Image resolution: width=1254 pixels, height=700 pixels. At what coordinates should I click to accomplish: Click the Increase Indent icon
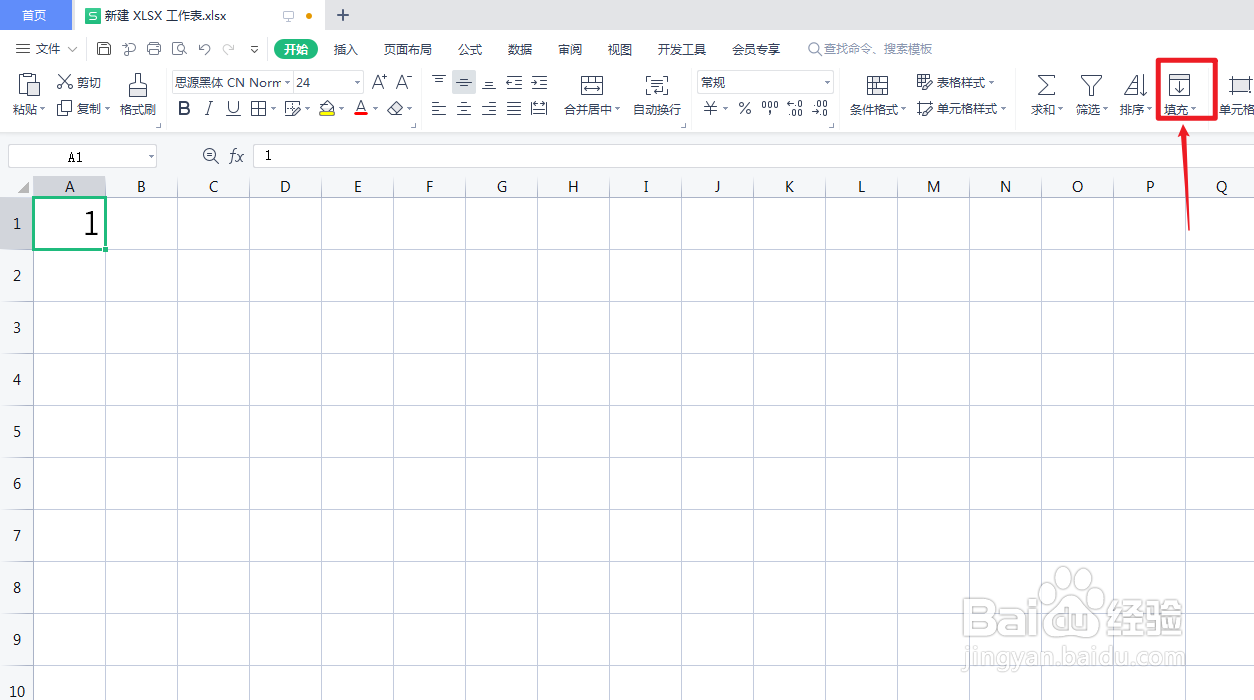(x=539, y=82)
